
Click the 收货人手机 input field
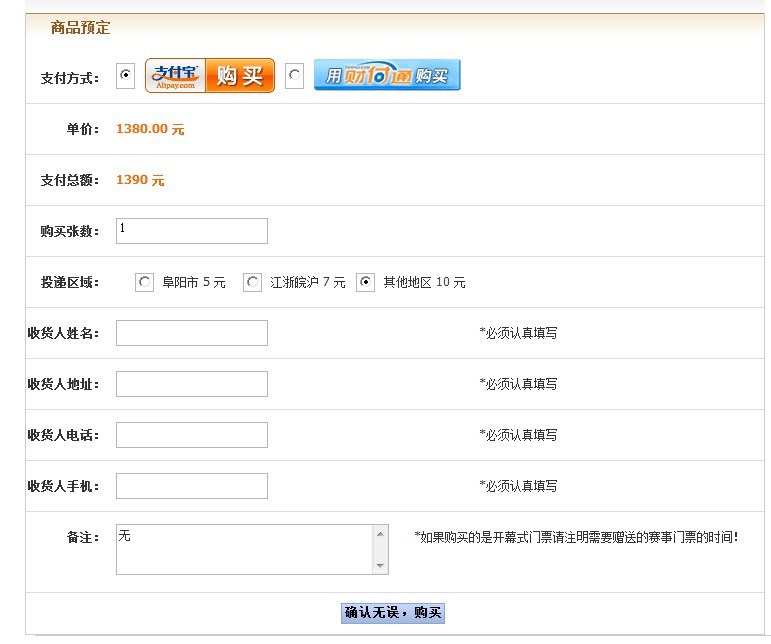(x=192, y=486)
